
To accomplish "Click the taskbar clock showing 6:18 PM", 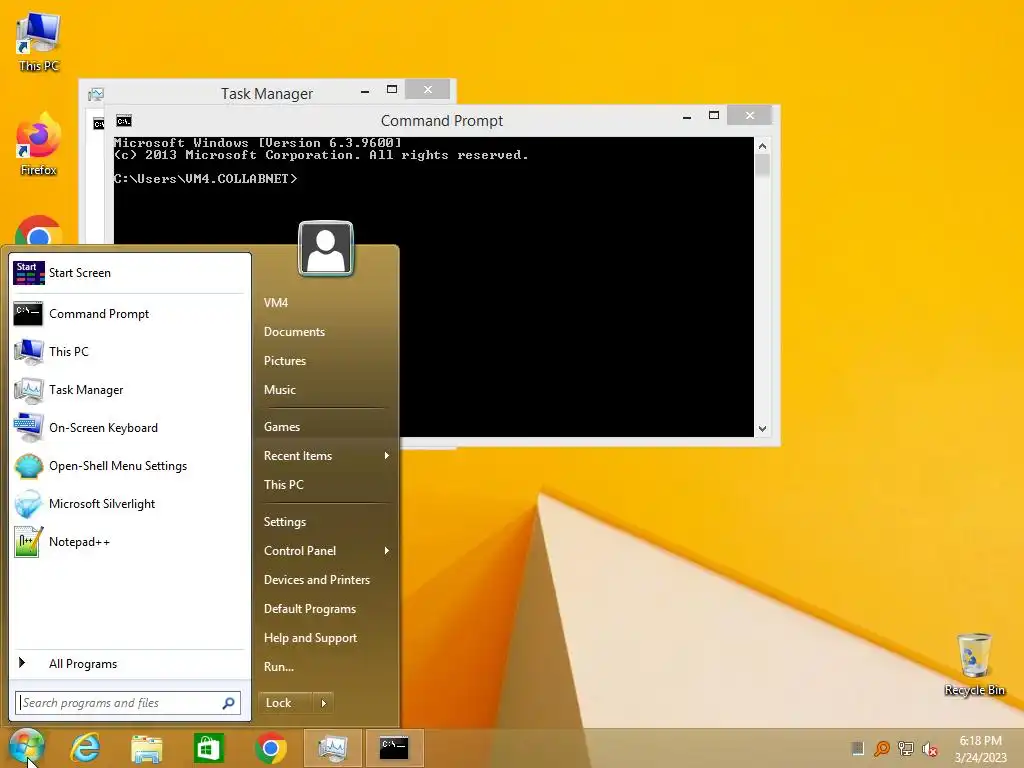I will [x=980, y=748].
